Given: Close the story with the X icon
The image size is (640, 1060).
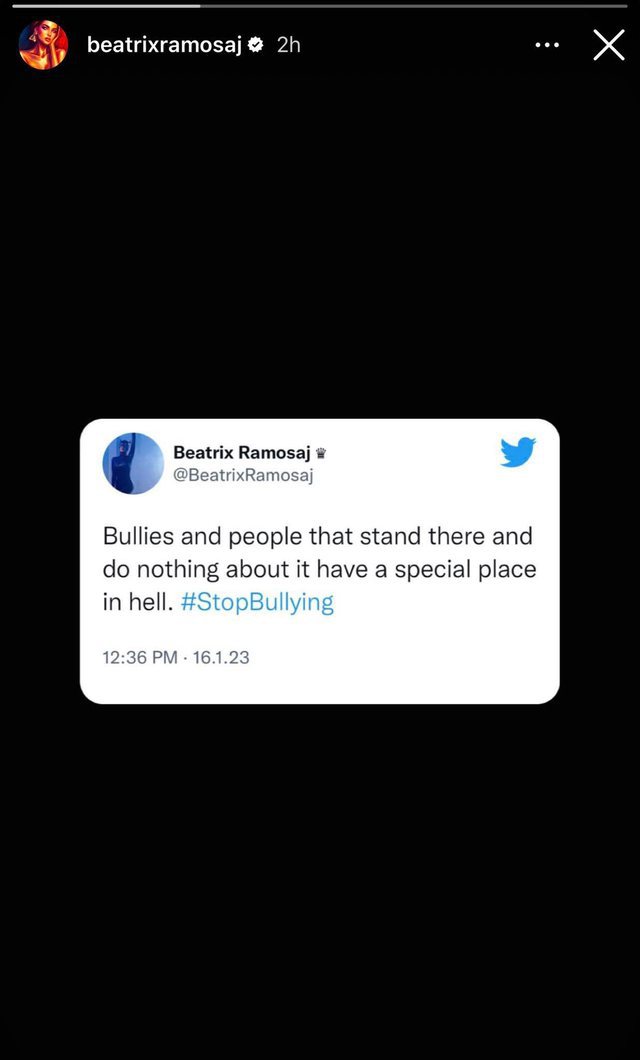Looking at the screenshot, I should tap(608, 45).
